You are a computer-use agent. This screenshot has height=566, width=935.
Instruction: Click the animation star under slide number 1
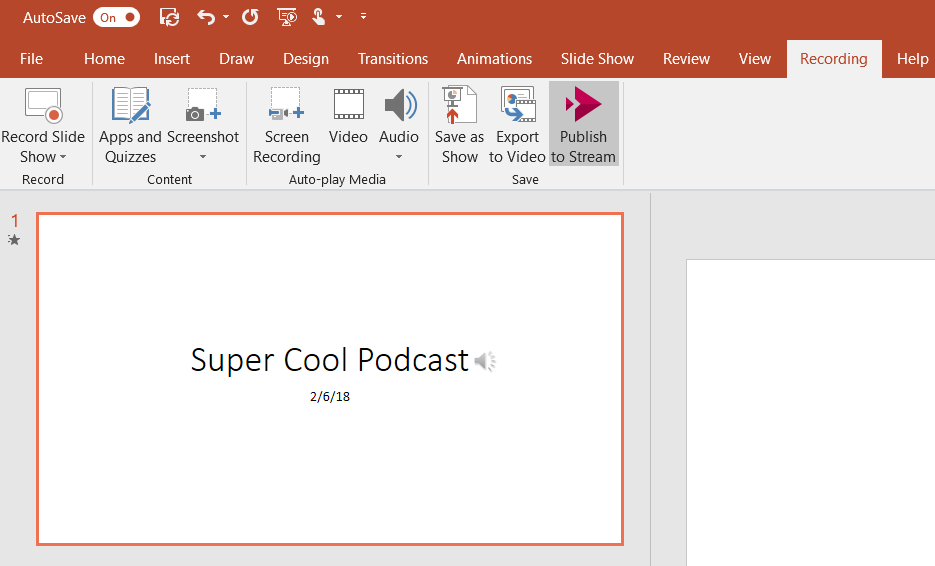pyautogui.click(x=14, y=240)
